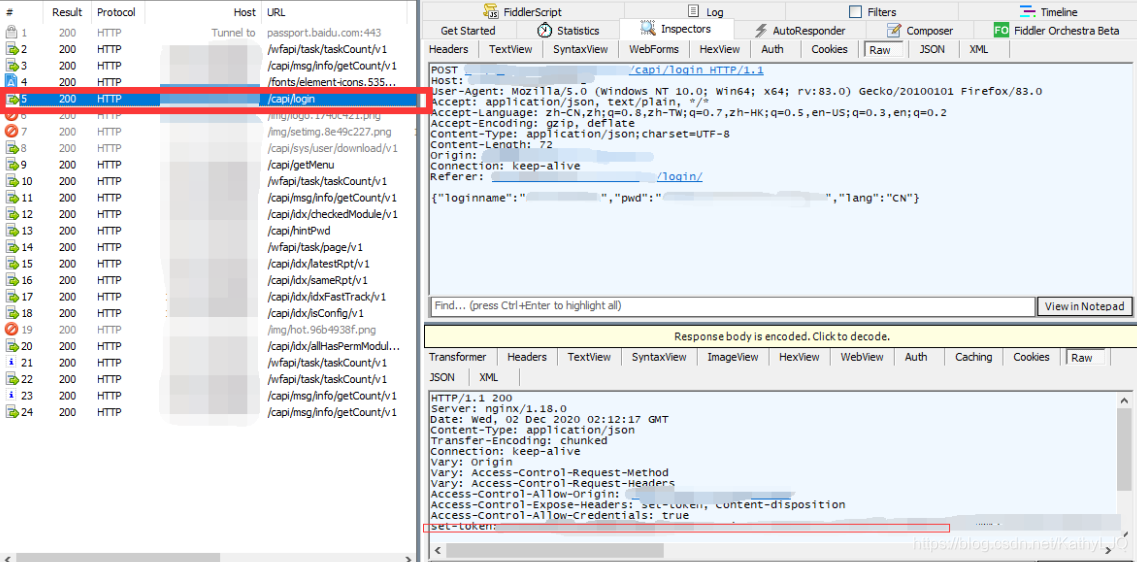Screen dimensions: 1137x562
Task: Click arrow icon of session 12
Action: coord(12,214)
